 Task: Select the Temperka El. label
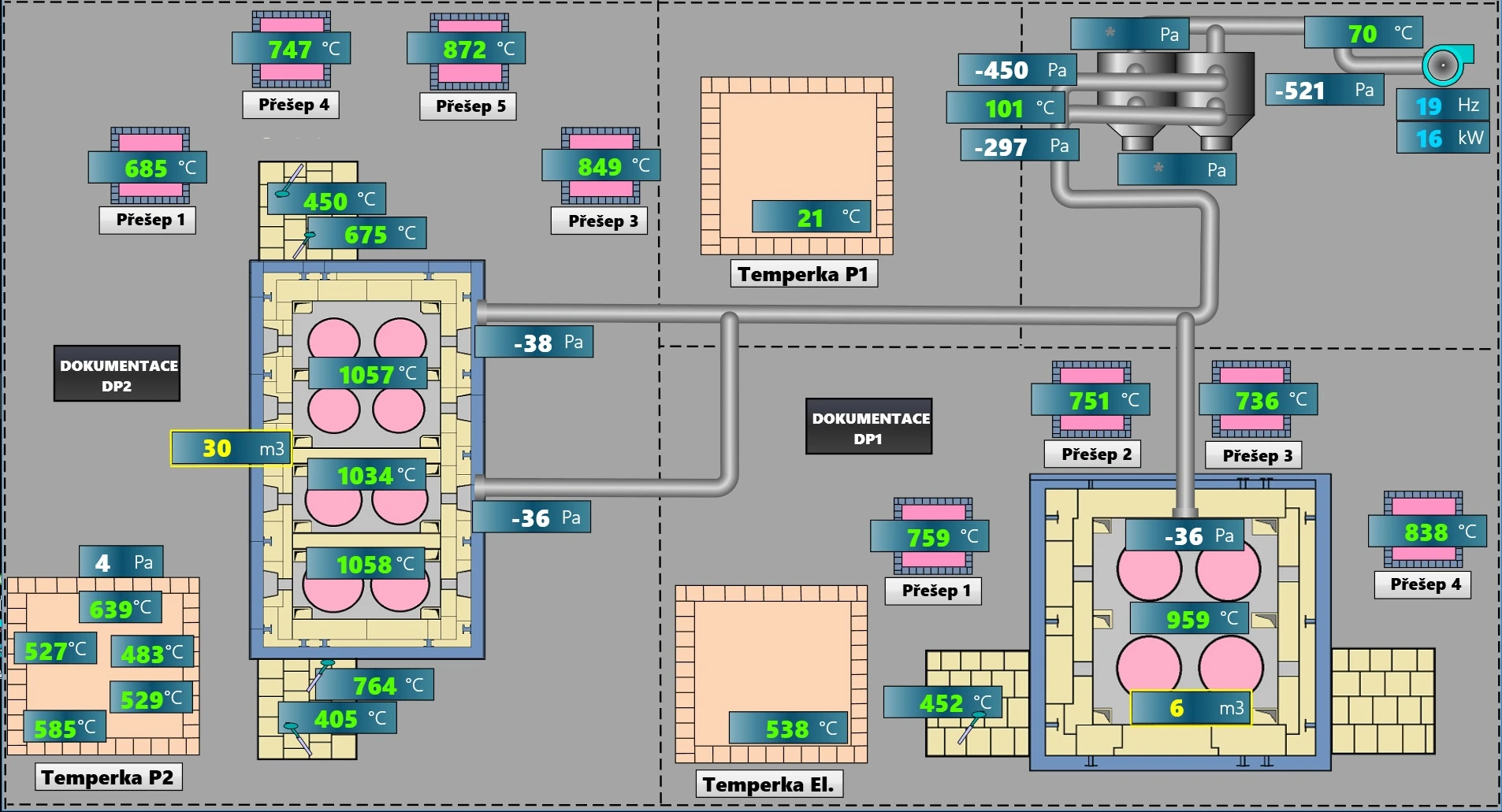tap(770, 784)
